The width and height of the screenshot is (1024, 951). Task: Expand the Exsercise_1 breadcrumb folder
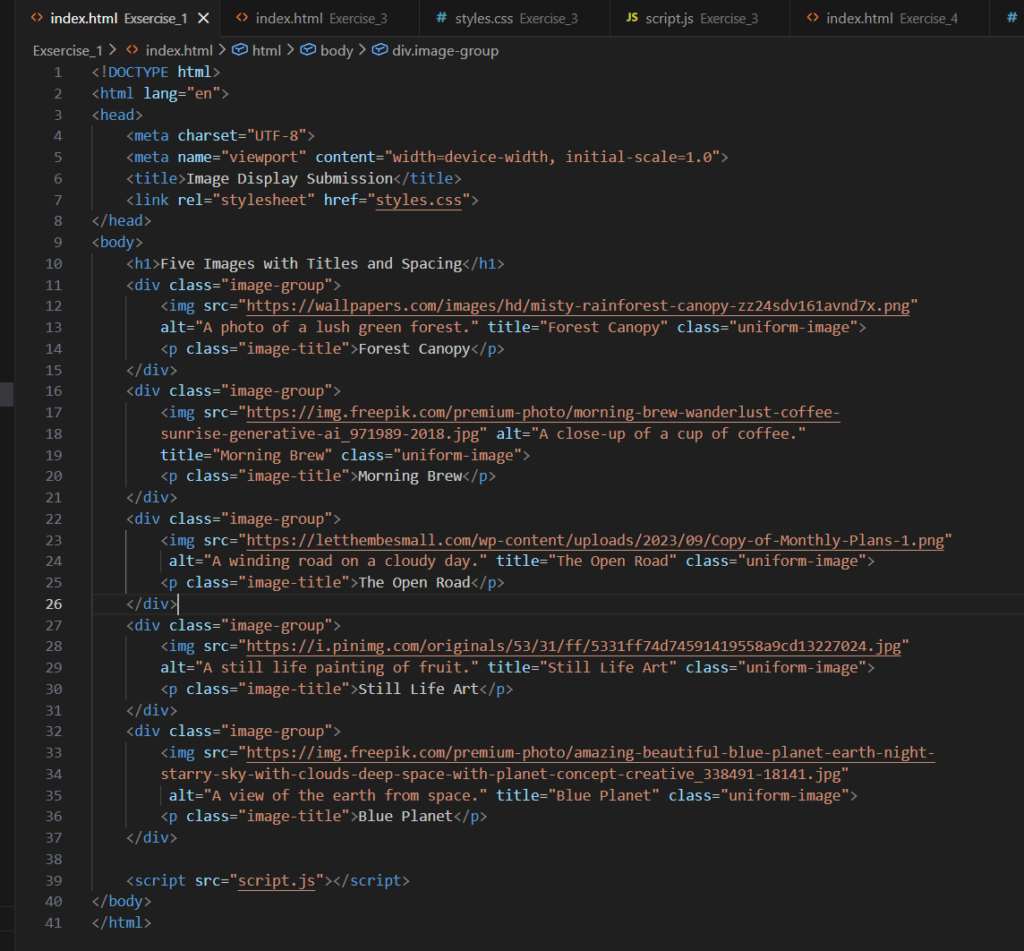click(x=68, y=50)
